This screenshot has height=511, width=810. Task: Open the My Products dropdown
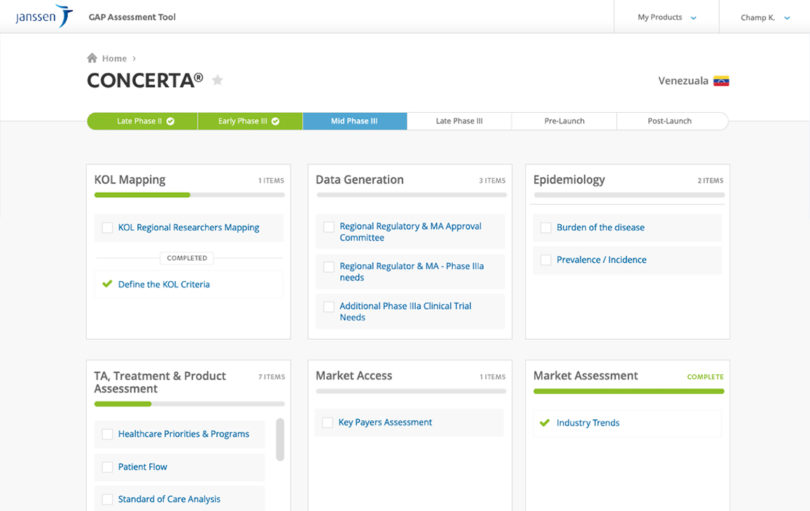pyautogui.click(x=666, y=17)
